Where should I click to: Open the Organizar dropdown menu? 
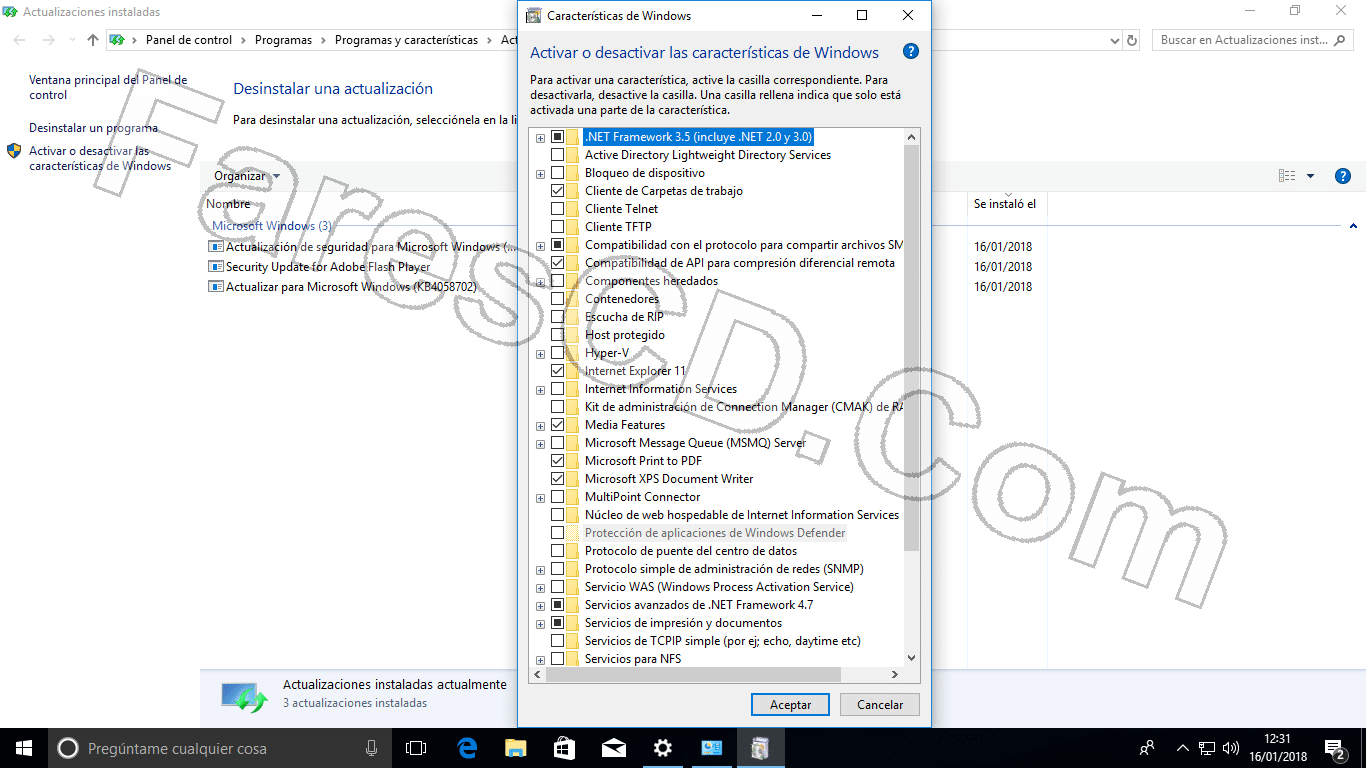tap(246, 176)
